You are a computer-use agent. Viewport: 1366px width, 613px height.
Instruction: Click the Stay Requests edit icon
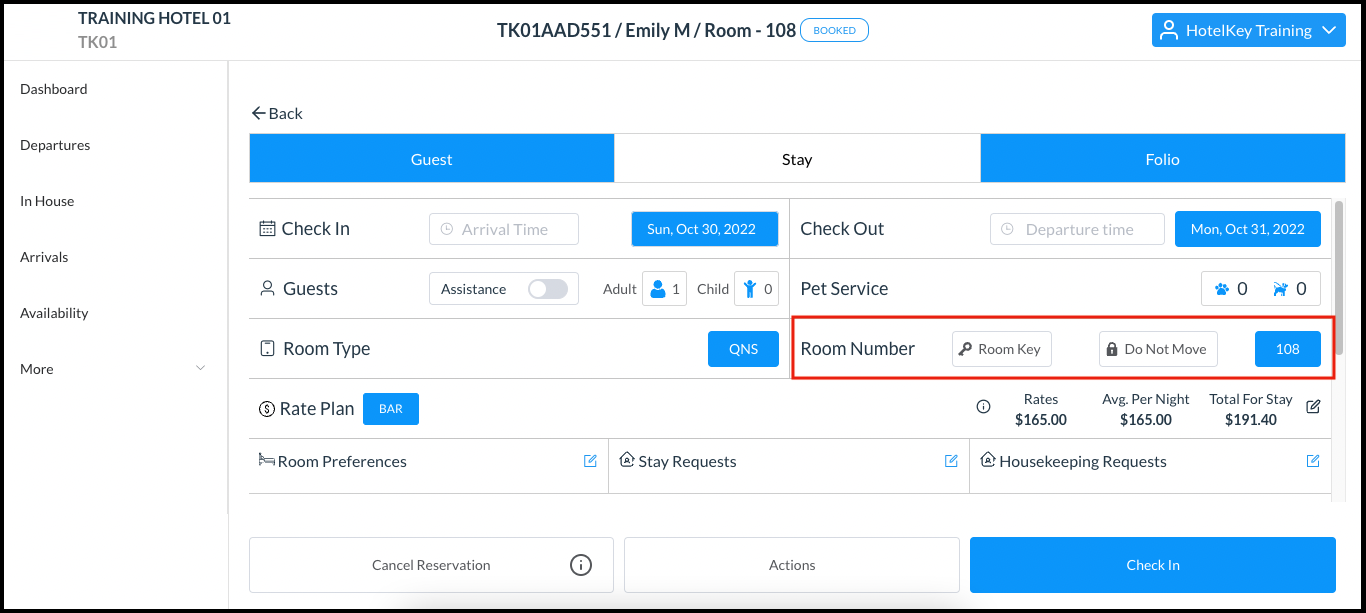point(951,461)
